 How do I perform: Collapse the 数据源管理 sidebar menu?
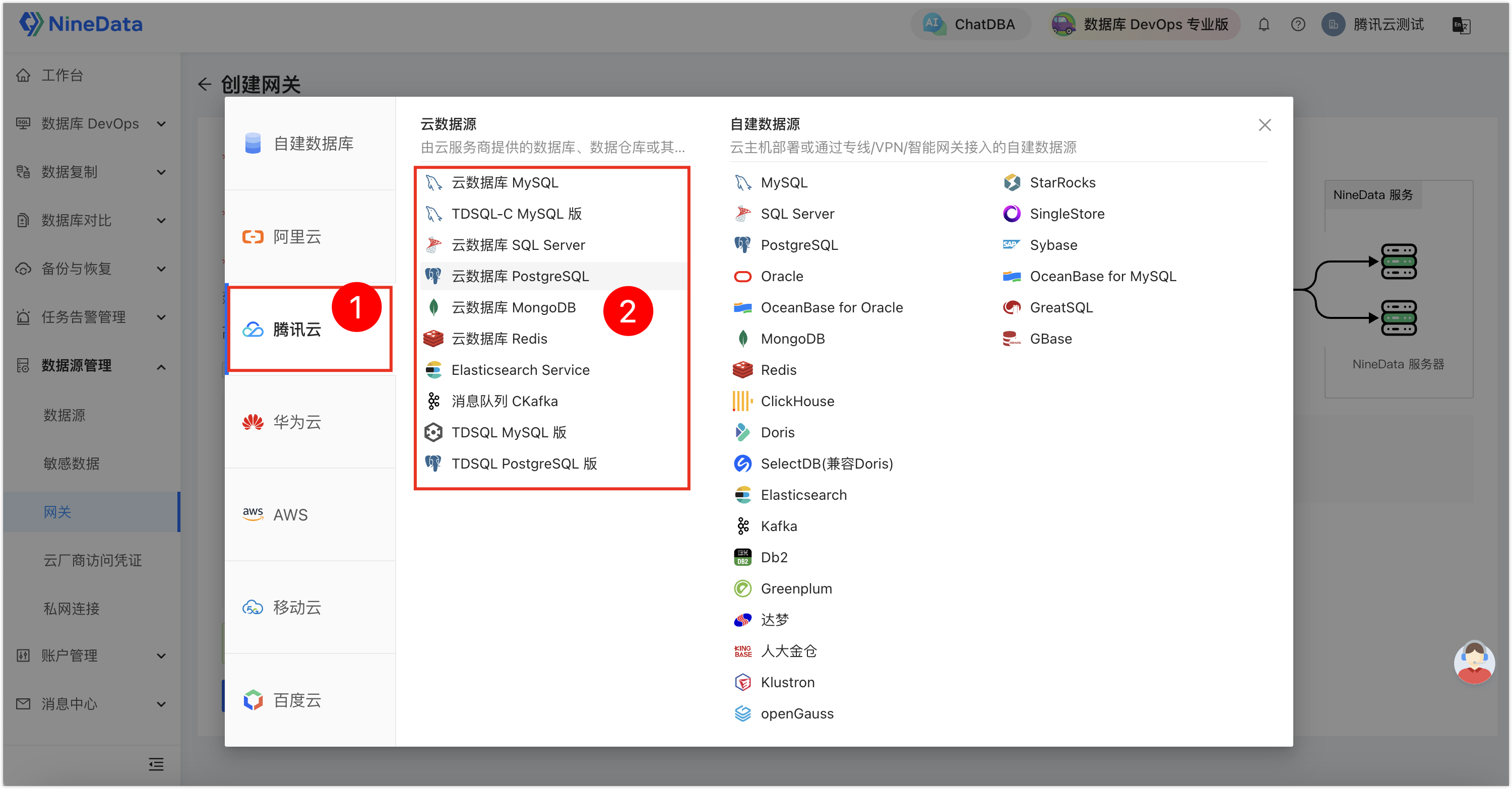pos(91,366)
